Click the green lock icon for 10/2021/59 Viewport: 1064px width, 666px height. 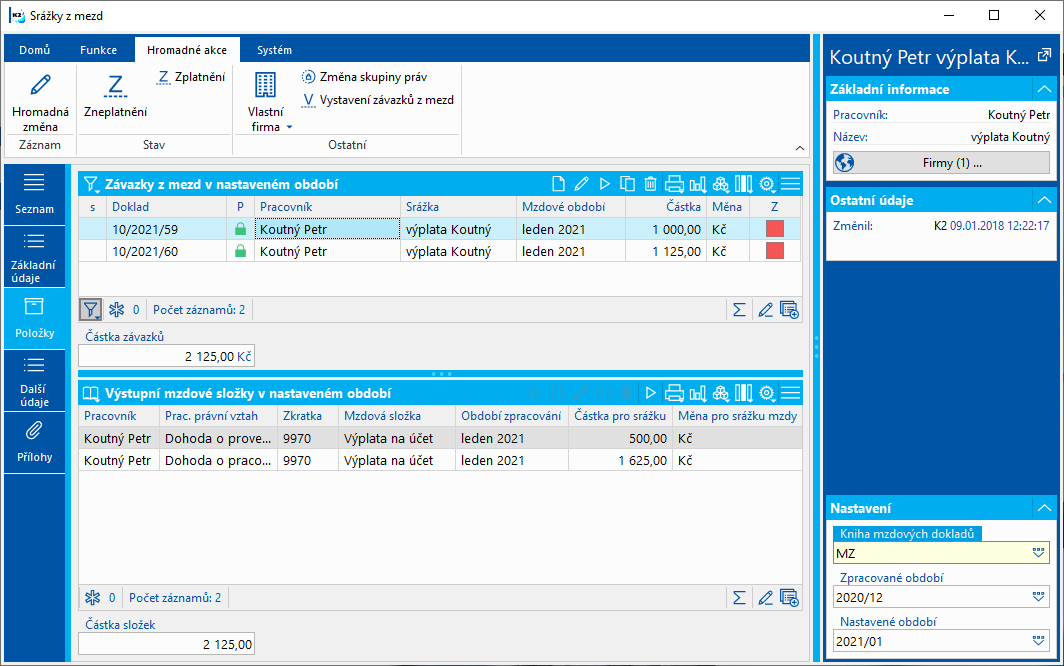pos(240,229)
